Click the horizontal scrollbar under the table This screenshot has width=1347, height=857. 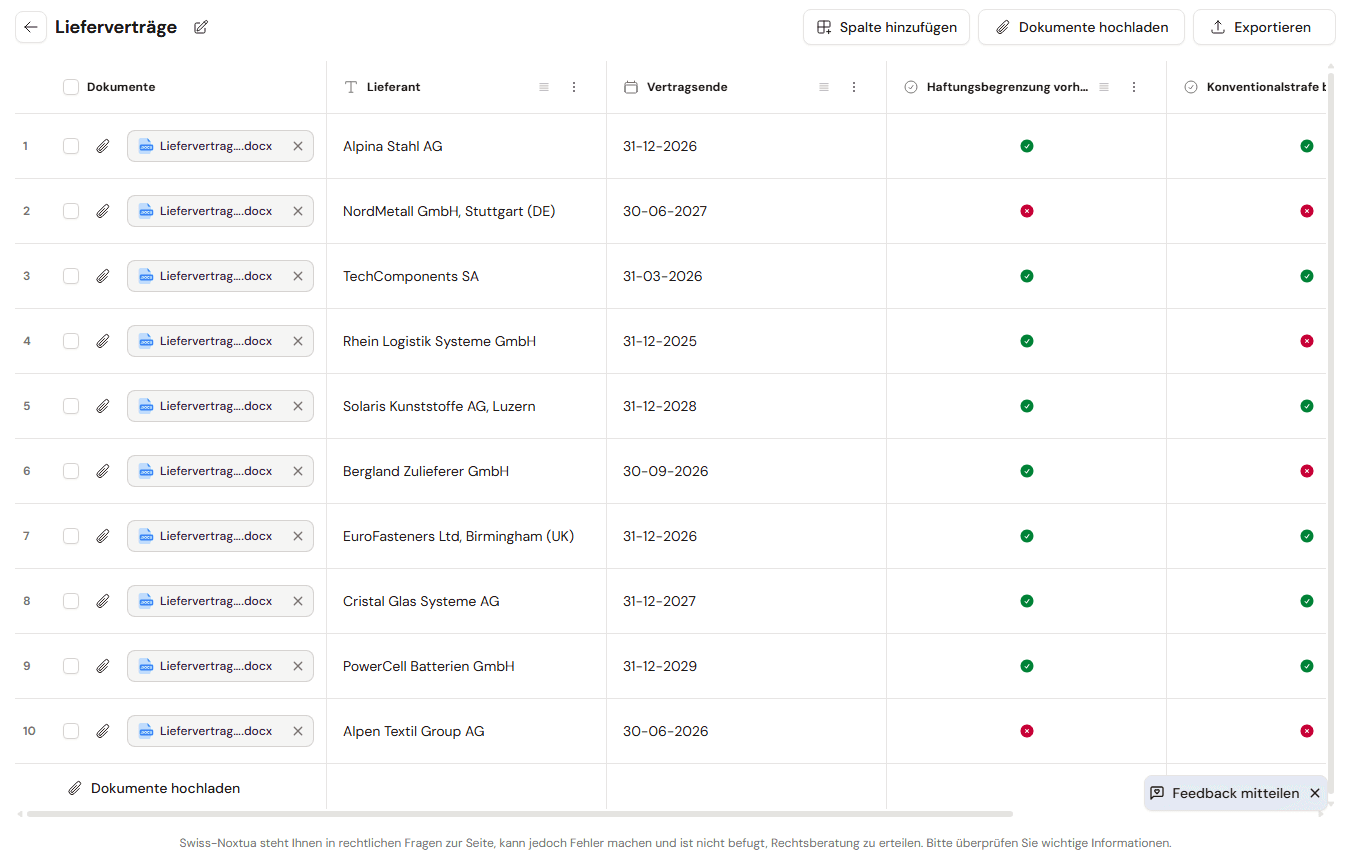coord(520,814)
